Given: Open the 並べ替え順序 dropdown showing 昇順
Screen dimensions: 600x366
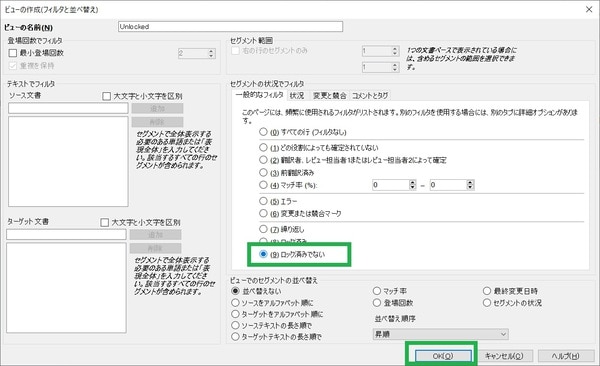Looking at the screenshot, I should click(x=440, y=334).
